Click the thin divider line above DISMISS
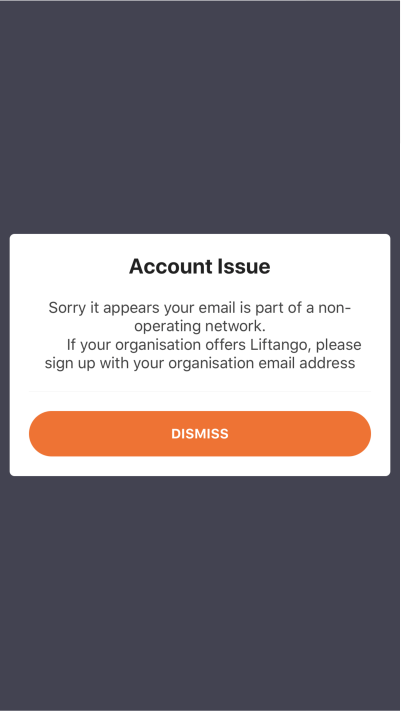401x711 pixels. coord(200,391)
